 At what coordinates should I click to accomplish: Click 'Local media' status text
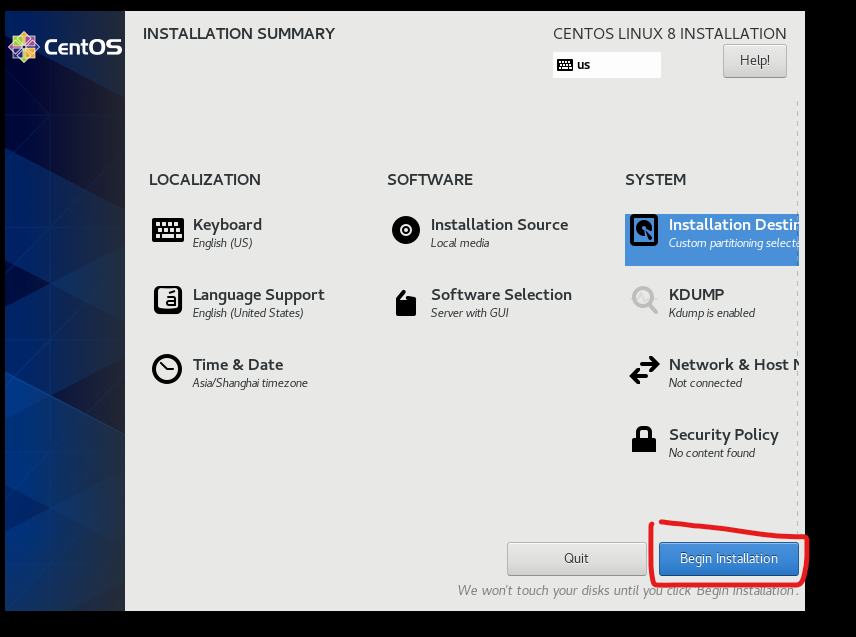(460, 243)
